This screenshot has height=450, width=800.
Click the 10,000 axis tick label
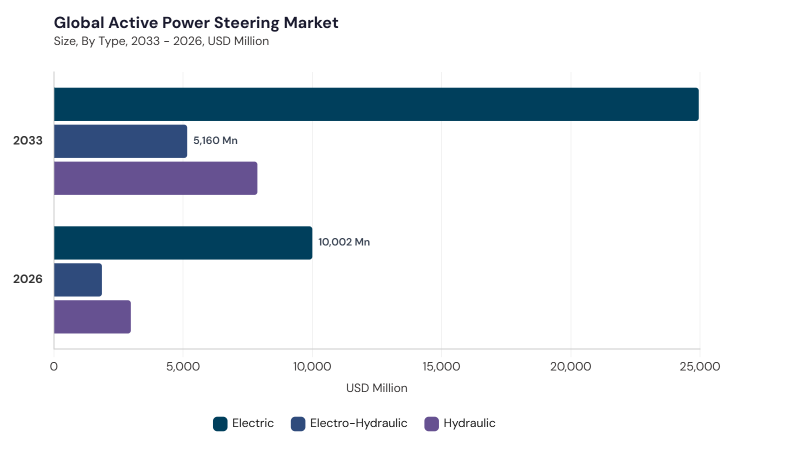312,366
